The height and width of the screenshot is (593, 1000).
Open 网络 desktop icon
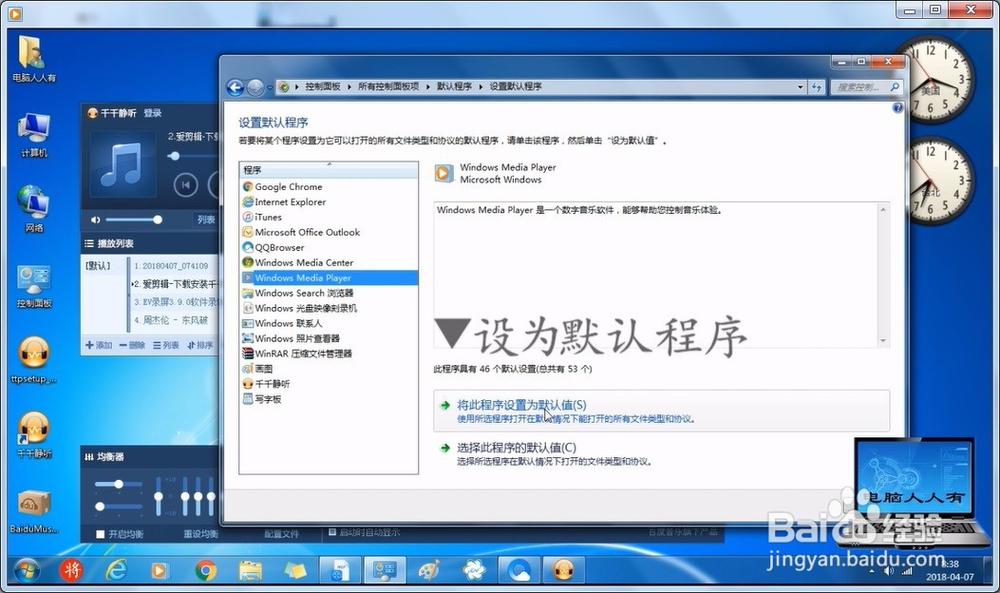click(33, 209)
